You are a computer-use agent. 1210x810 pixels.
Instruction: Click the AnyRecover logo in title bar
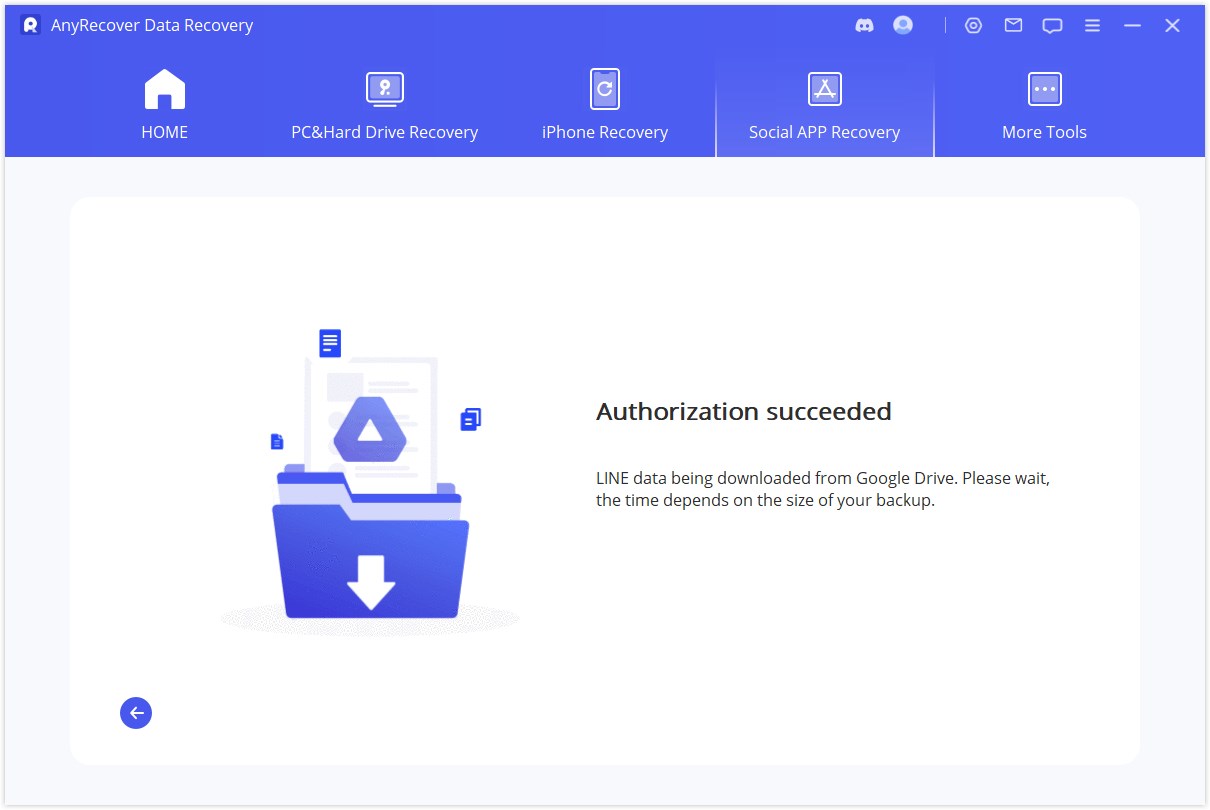29,25
